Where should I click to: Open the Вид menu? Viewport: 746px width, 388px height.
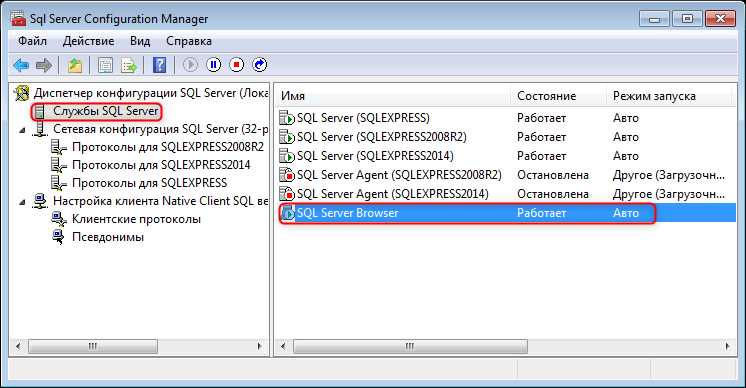click(140, 41)
